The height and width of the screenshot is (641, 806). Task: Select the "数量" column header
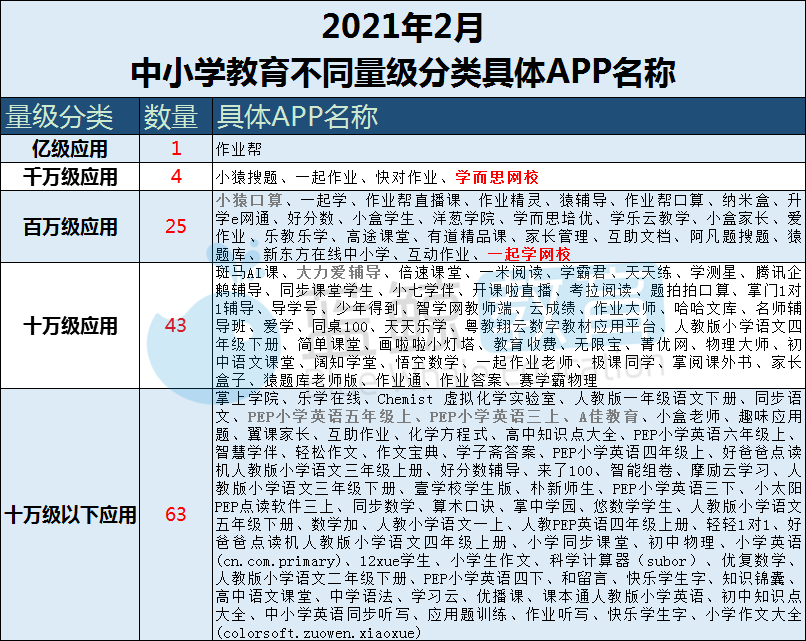click(x=171, y=117)
